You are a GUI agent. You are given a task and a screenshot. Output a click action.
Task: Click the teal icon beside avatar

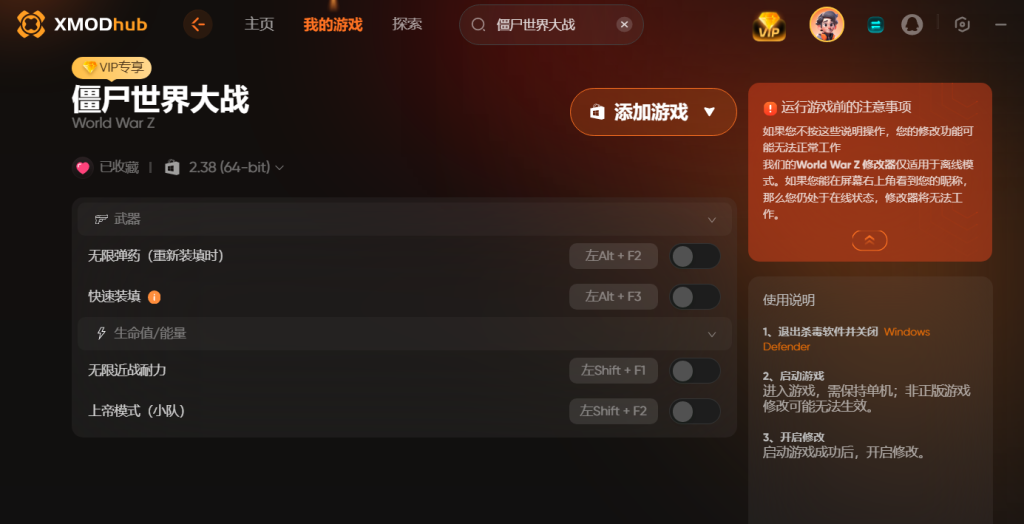(x=875, y=25)
